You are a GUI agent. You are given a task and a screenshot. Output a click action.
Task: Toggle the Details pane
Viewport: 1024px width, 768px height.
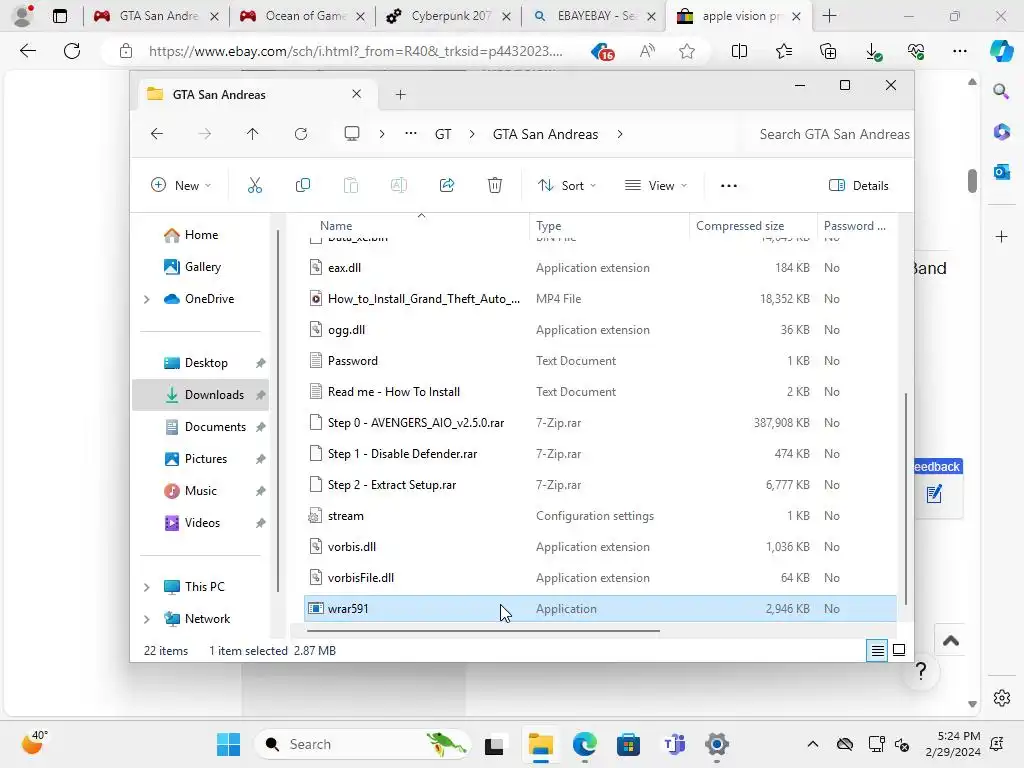point(858,185)
